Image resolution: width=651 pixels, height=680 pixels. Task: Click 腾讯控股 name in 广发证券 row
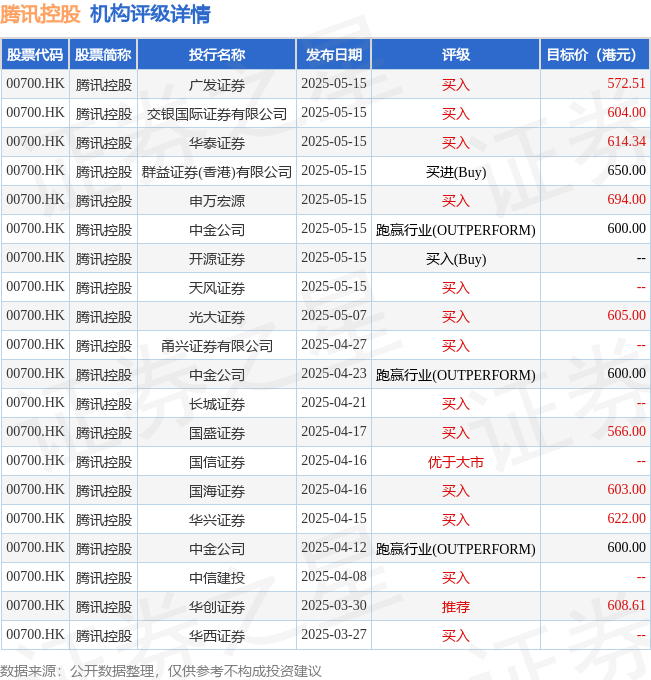coord(103,85)
